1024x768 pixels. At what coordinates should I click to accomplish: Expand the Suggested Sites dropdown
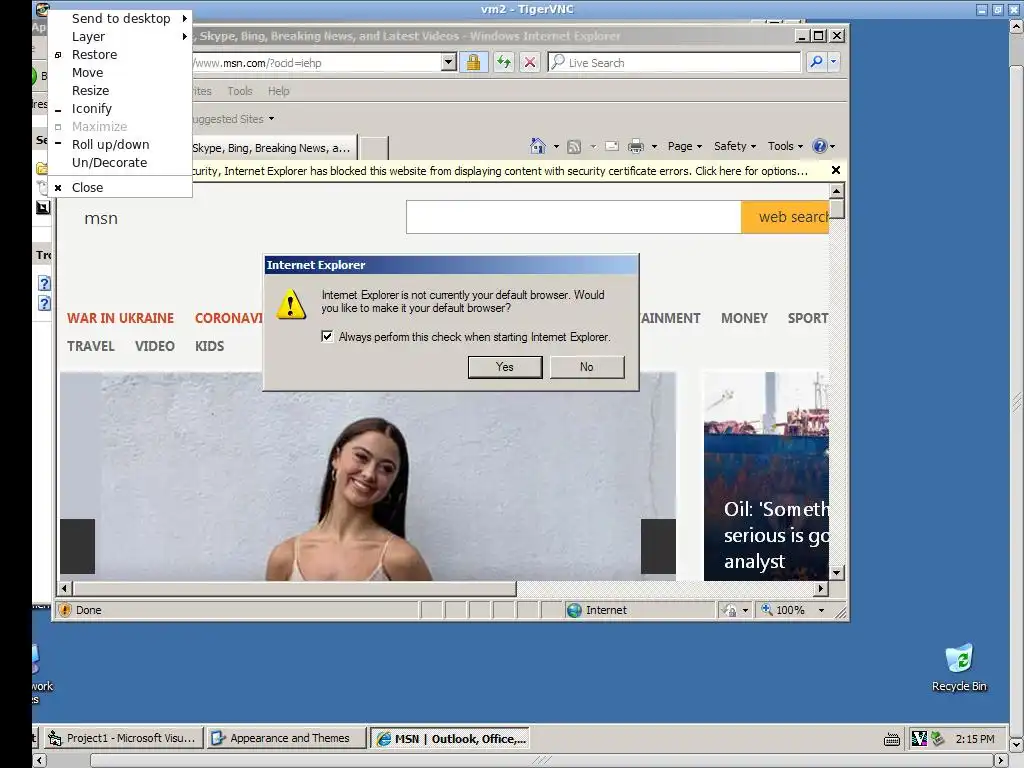272,119
